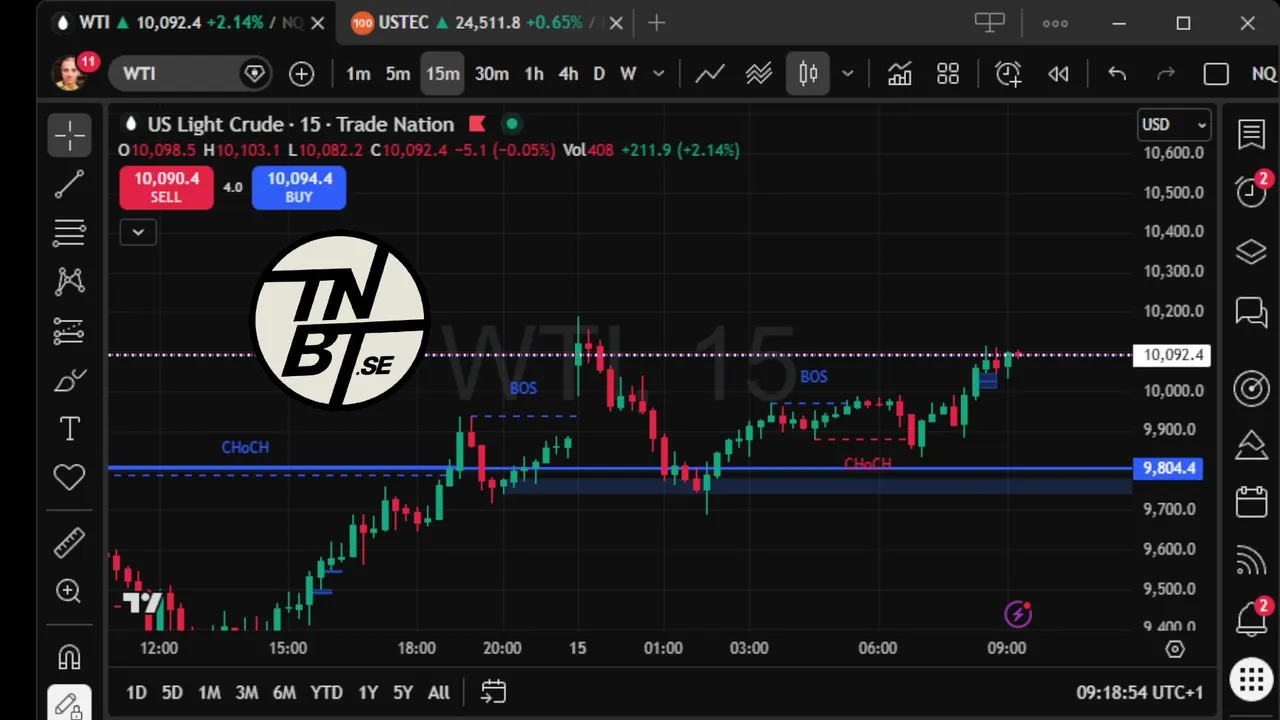1280x720 pixels.
Task: Create an alert with clock-plus icon
Action: (1008, 74)
